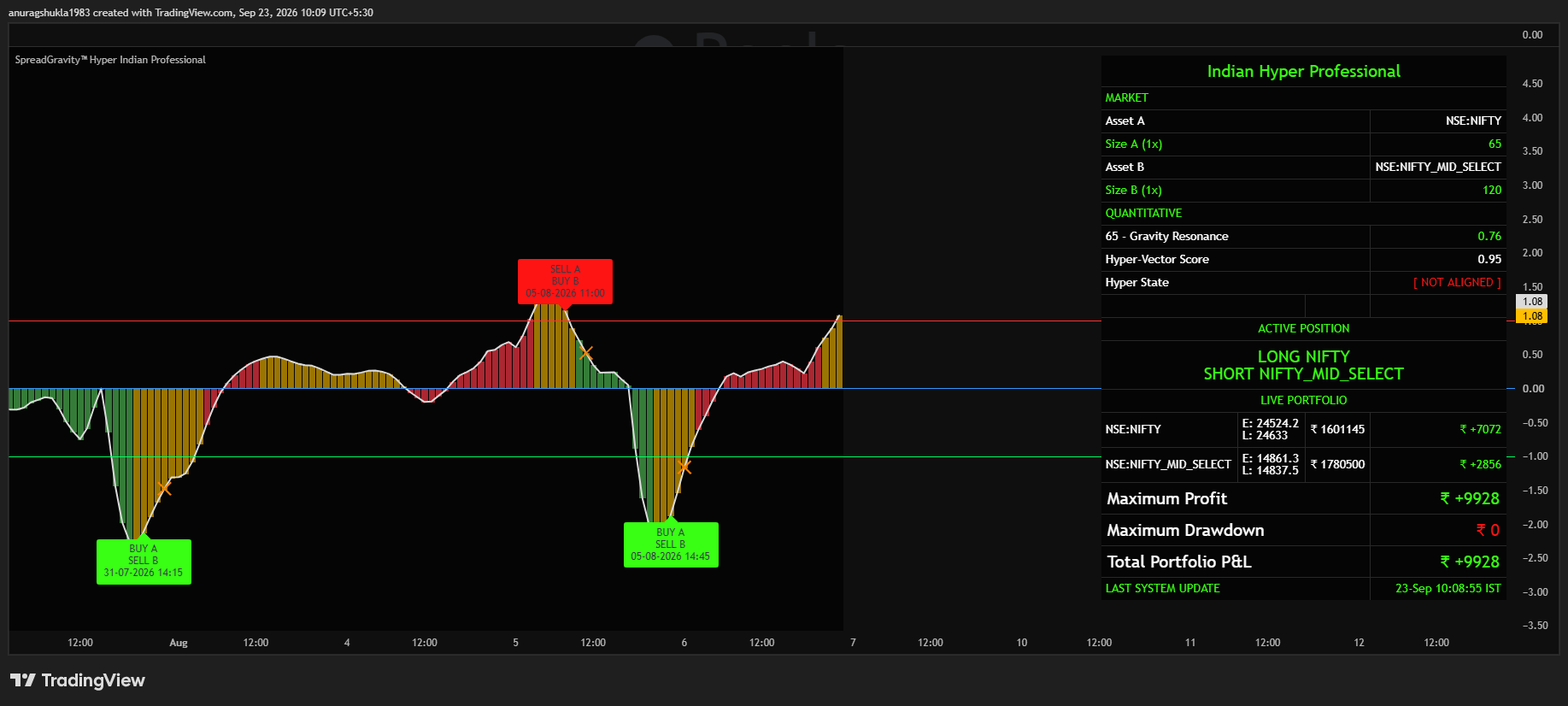Click the orange 1.08 price scale label
Screen dimensions: 1568x706
coord(1531,316)
